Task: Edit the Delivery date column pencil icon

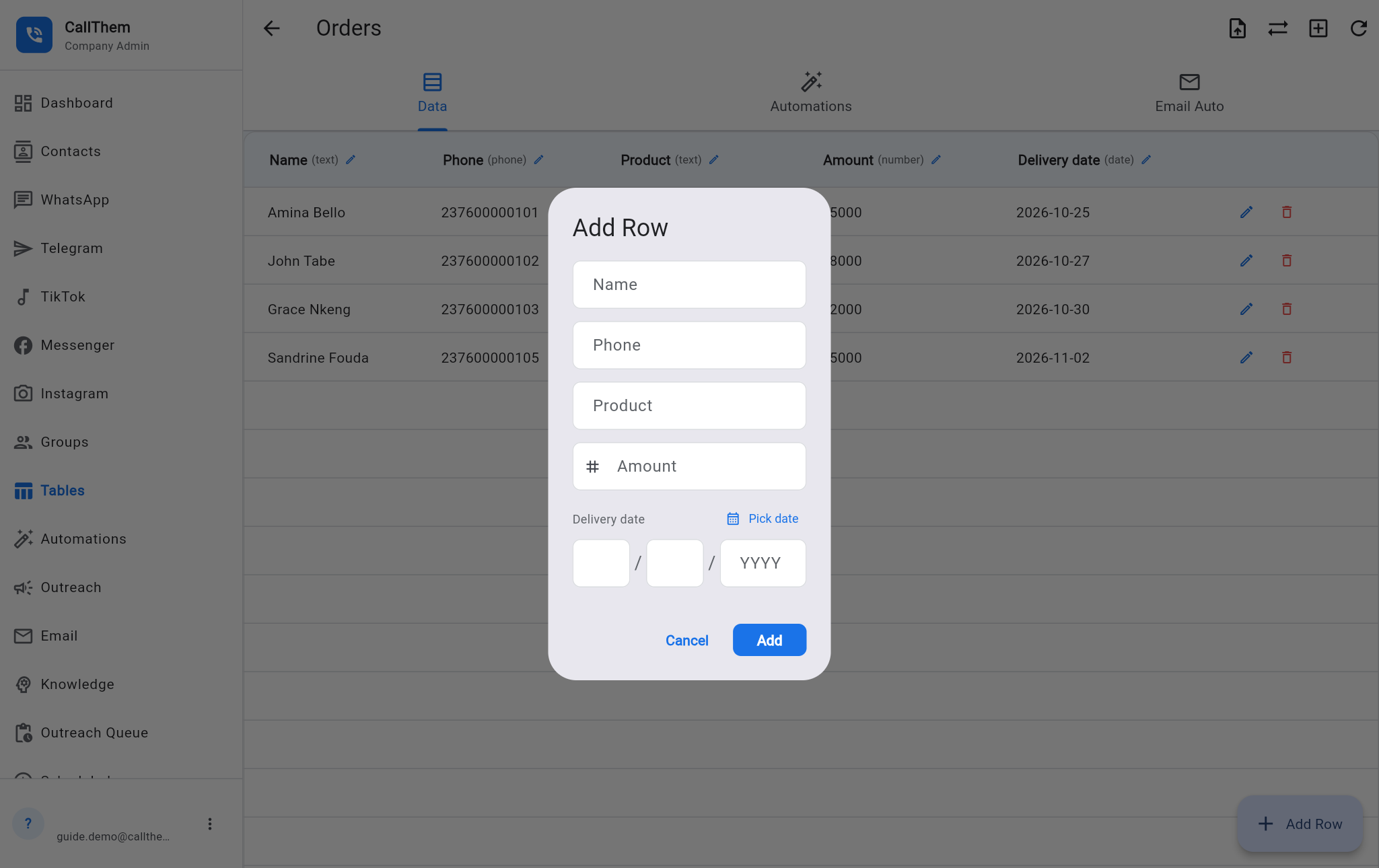Action: click(1146, 160)
